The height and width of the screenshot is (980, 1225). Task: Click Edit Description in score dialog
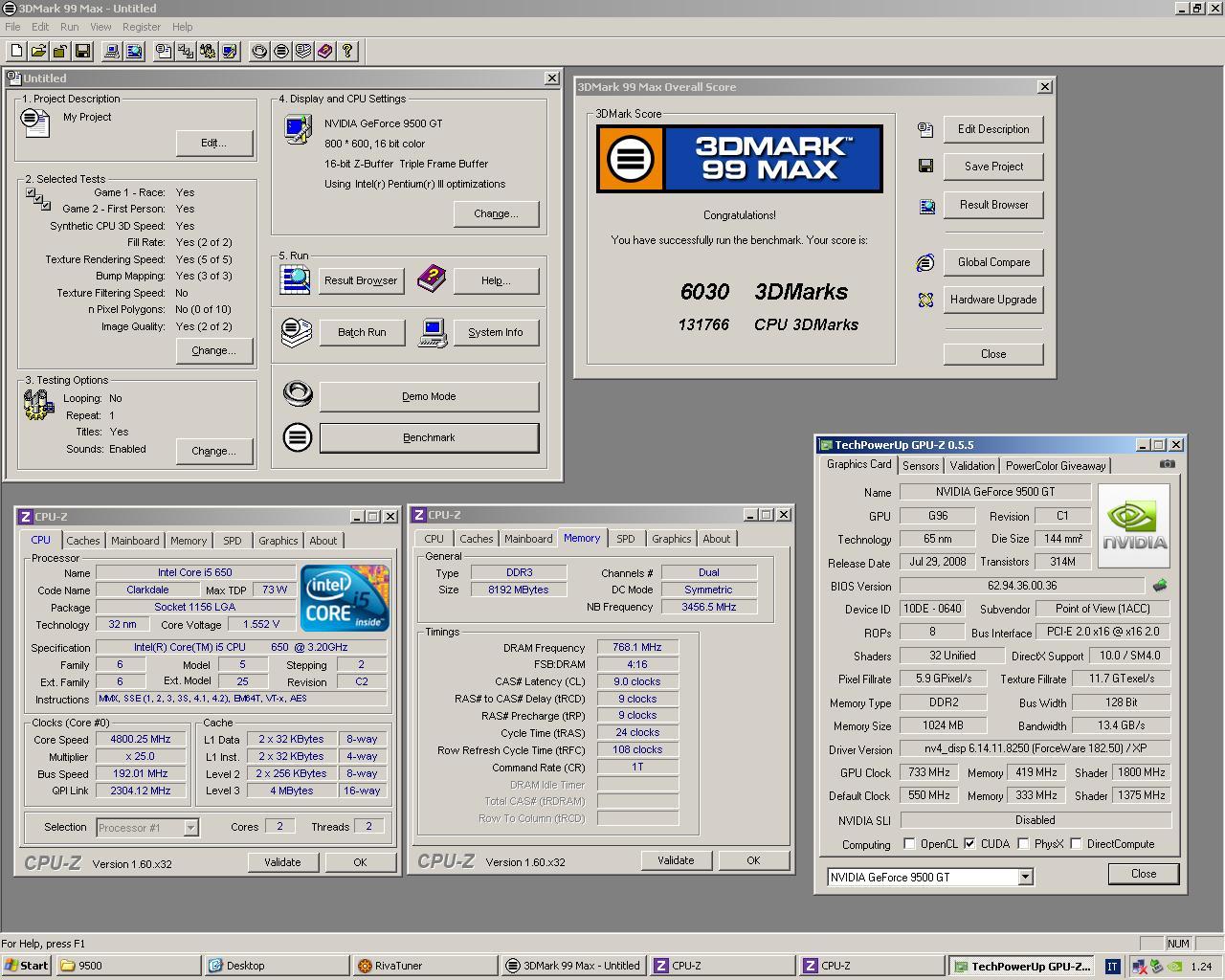pyautogui.click(x=993, y=129)
